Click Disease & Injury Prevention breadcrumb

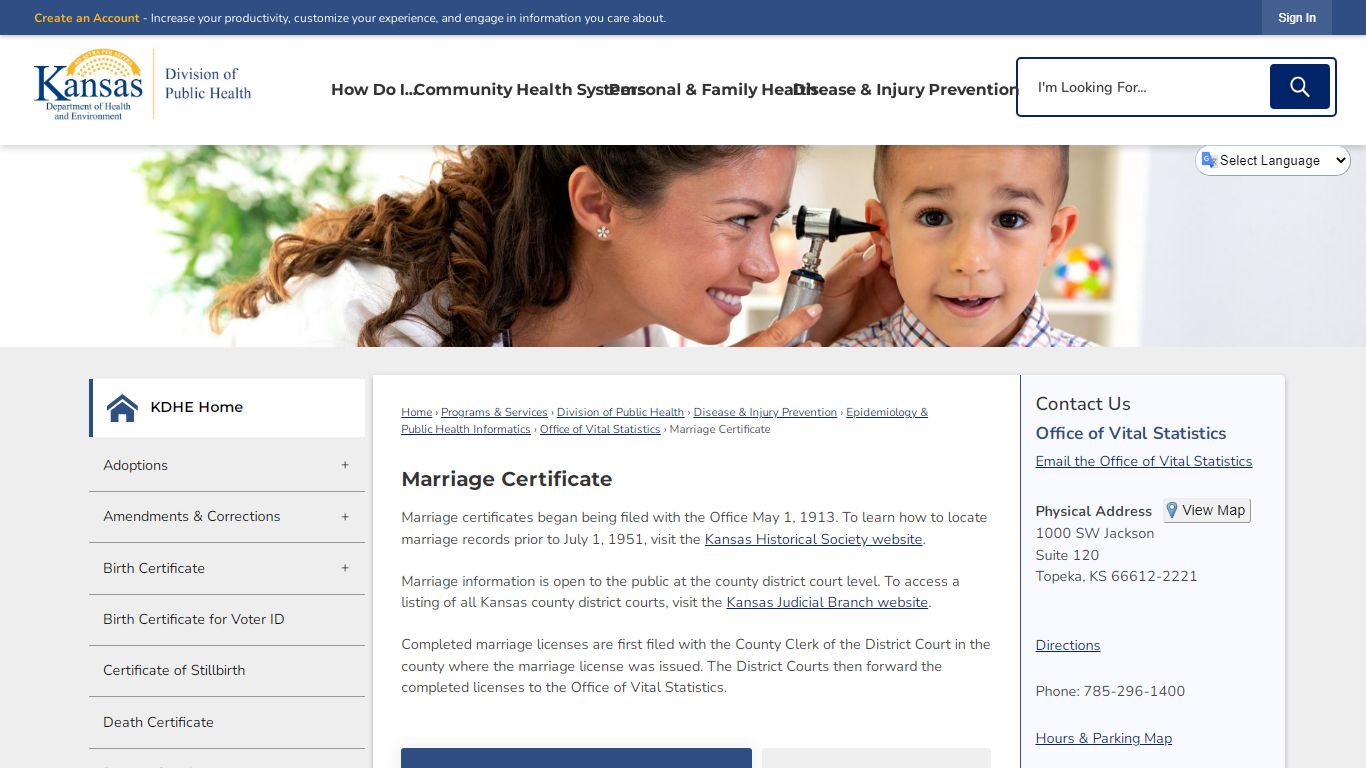click(765, 412)
